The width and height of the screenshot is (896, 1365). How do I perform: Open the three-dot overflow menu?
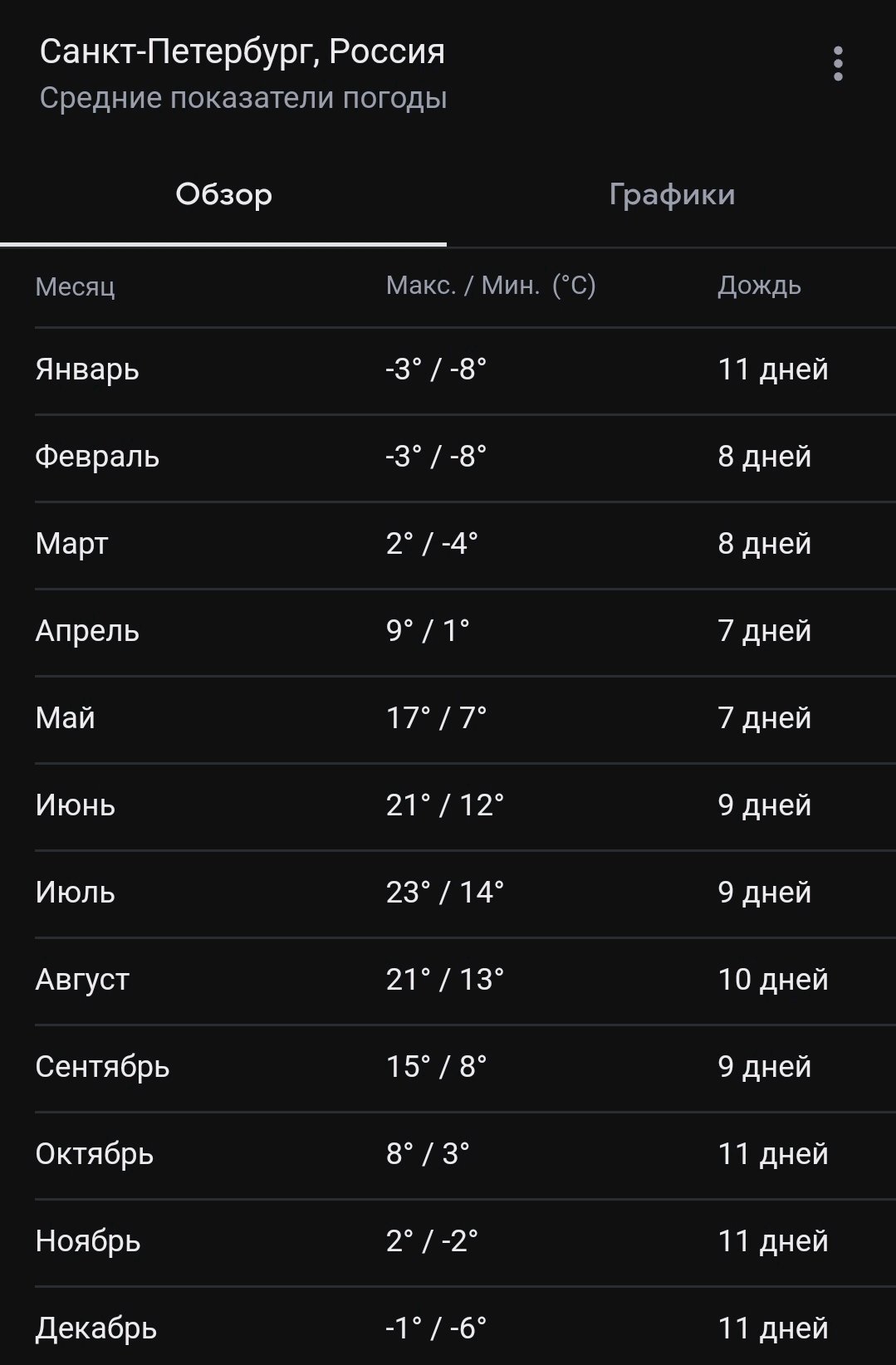[x=837, y=64]
